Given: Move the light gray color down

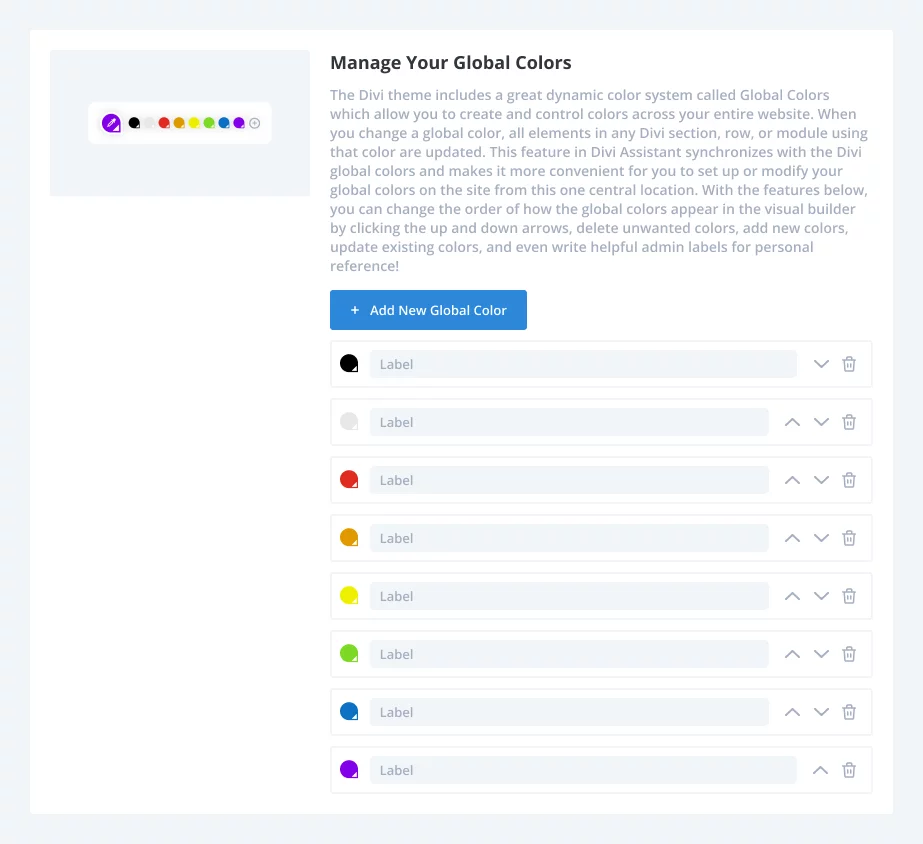Looking at the screenshot, I should 821,422.
